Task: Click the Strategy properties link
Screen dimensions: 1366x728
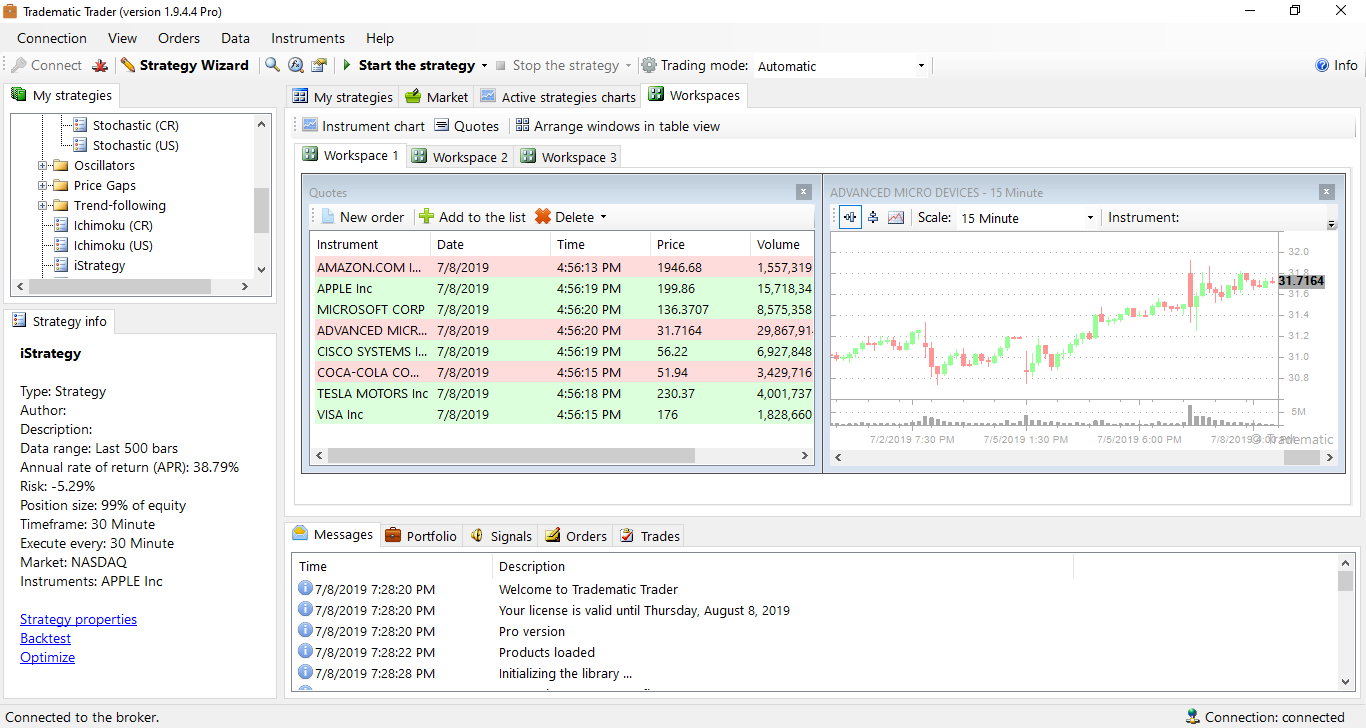Action: click(78, 619)
